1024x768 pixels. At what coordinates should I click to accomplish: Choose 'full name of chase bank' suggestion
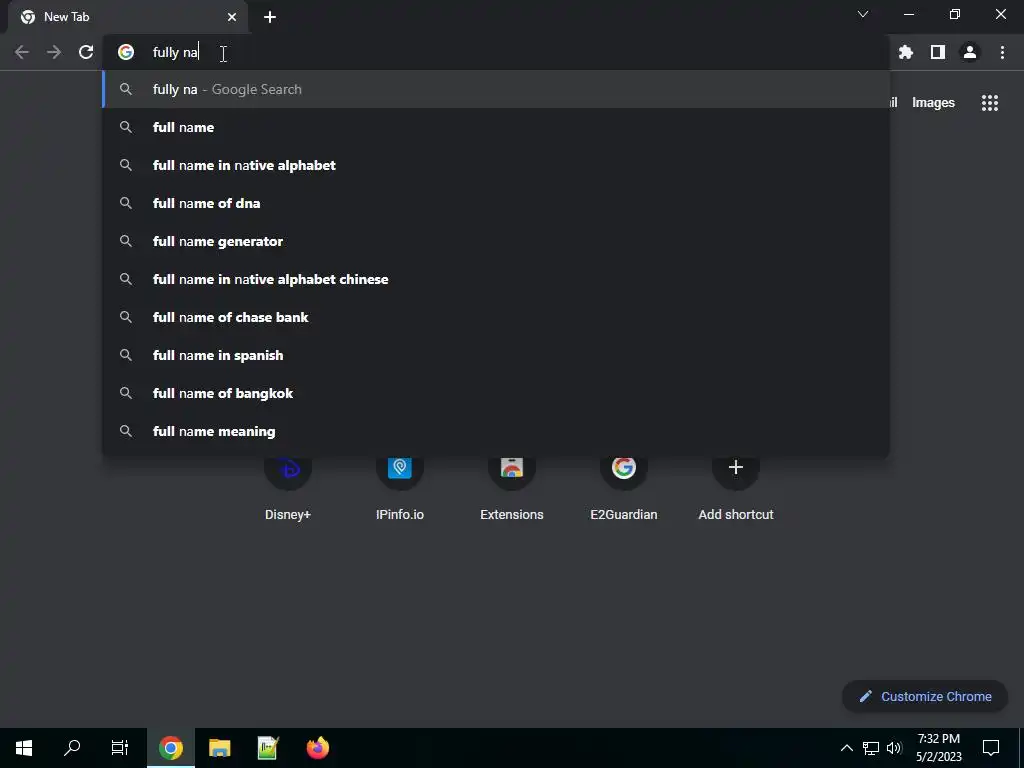(x=496, y=317)
